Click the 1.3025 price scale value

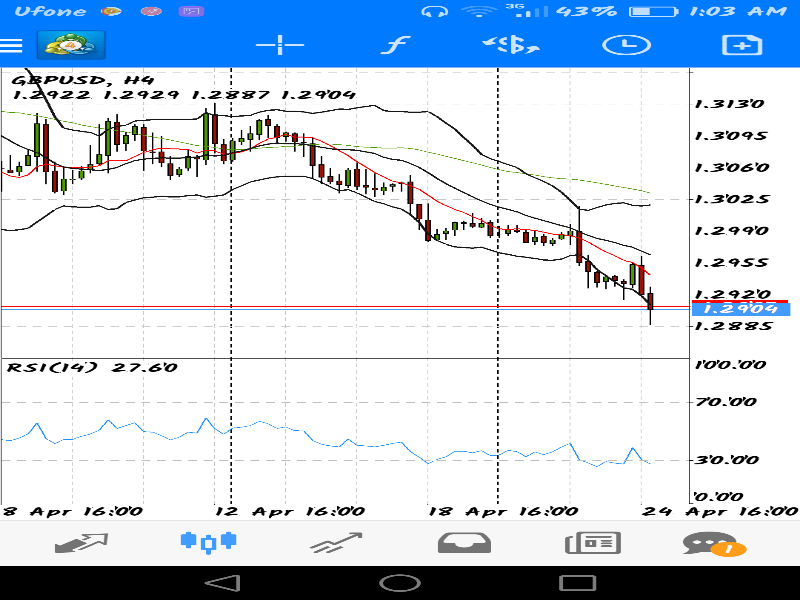click(x=732, y=199)
